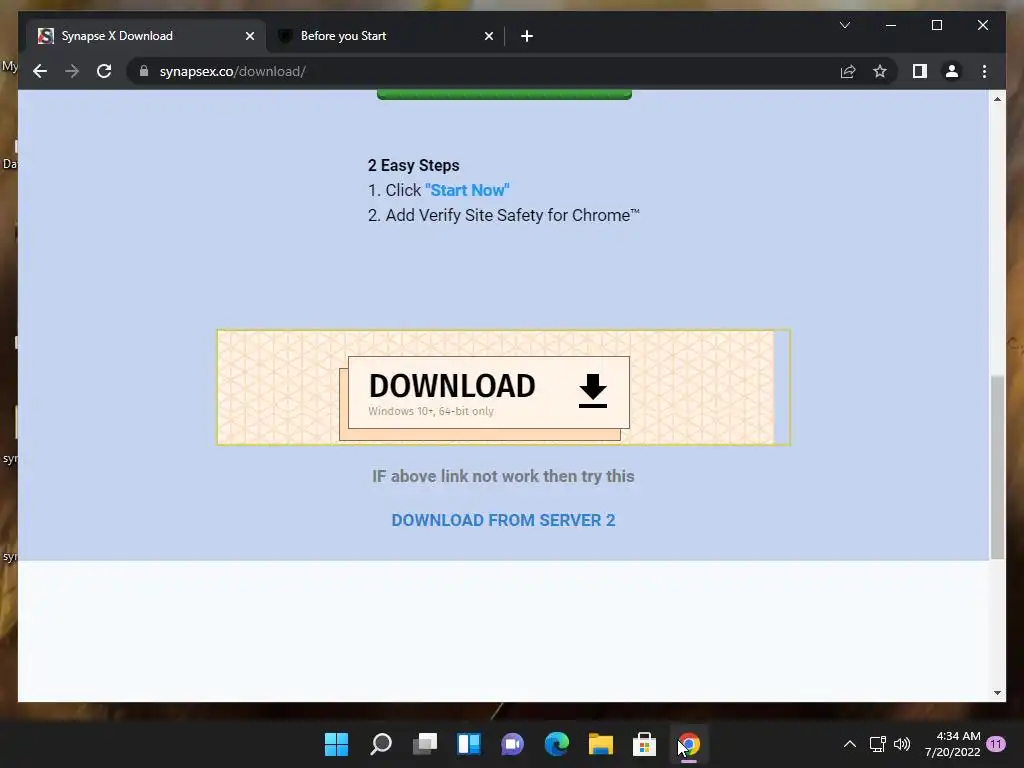This screenshot has width=1024, height=768.
Task: Click Download from Server 2 link
Action: (x=503, y=520)
